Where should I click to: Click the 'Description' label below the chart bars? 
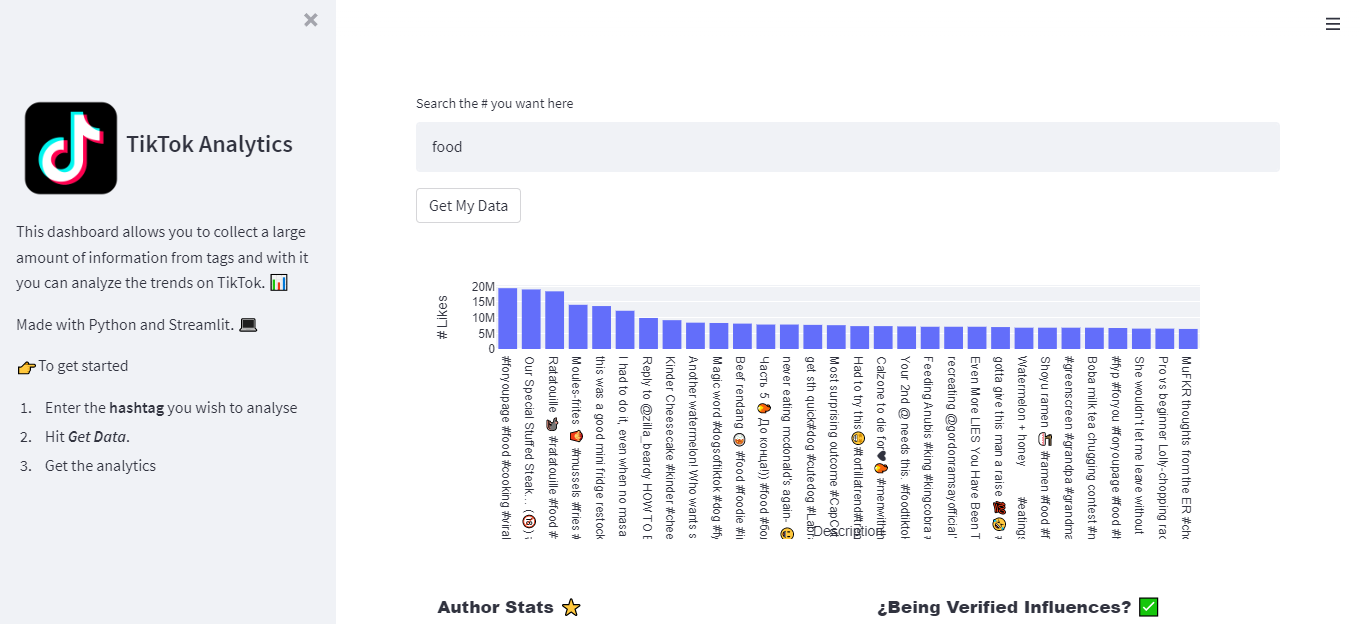pos(847,530)
